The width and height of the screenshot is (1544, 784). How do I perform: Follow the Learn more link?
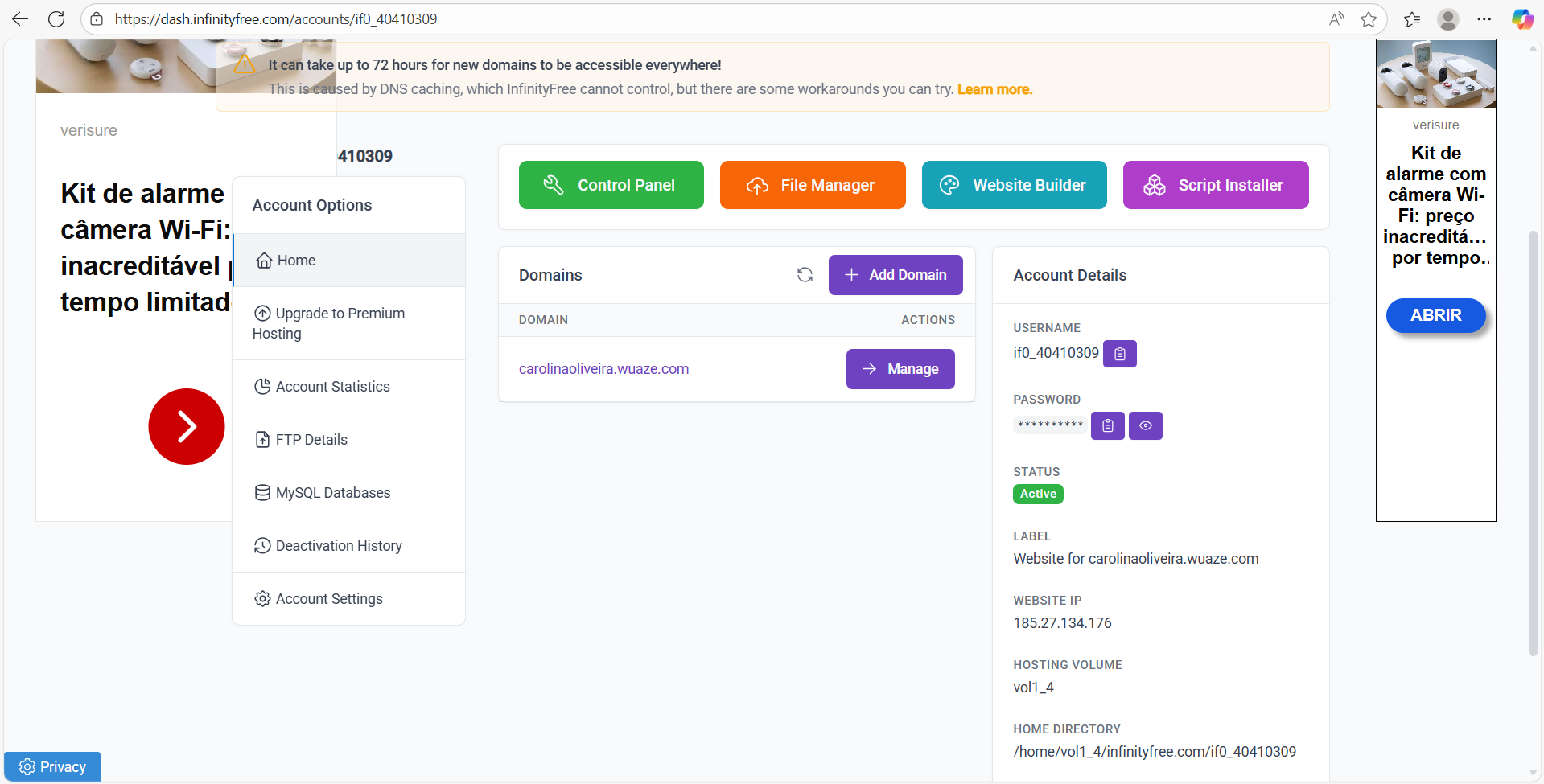point(994,89)
